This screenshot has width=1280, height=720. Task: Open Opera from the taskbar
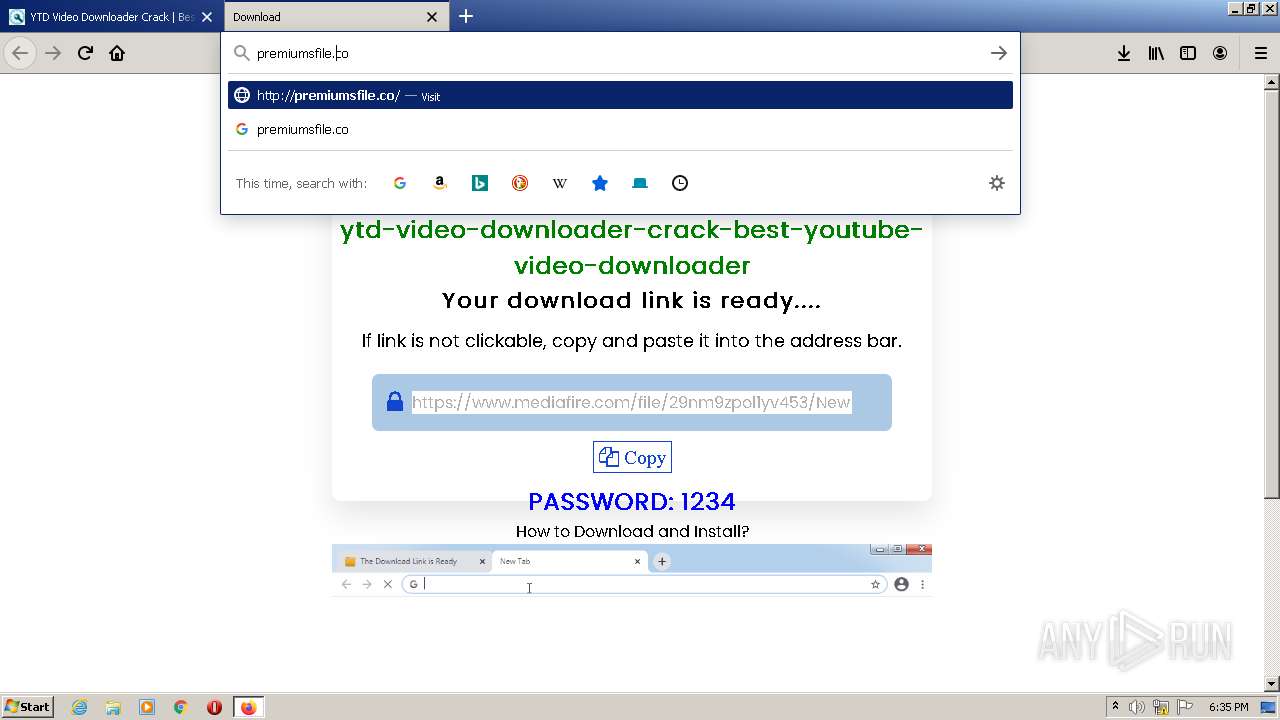pyautogui.click(x=214, y=707)
